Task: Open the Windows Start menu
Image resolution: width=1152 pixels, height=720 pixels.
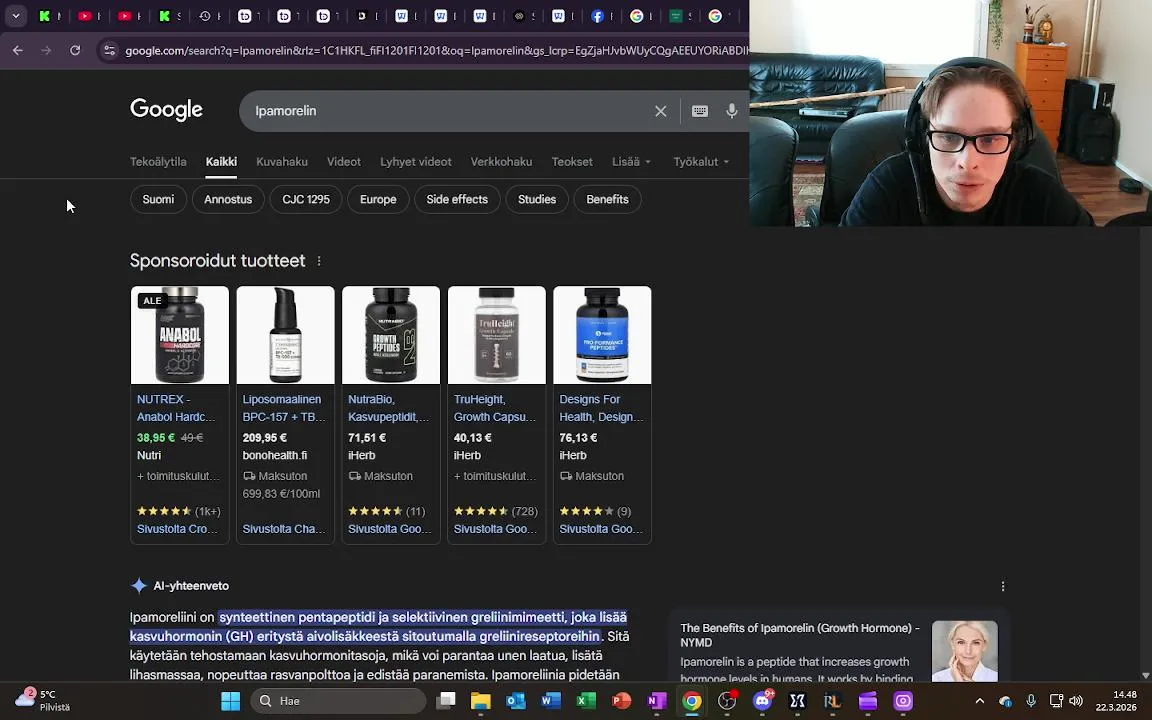Action: (231, 701)
